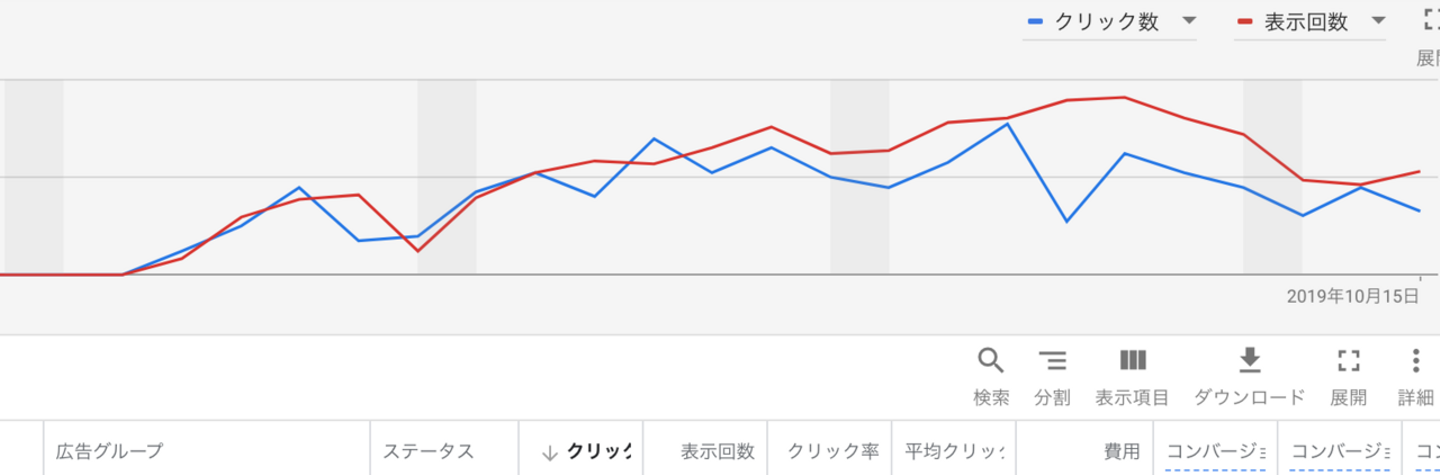
Task: Sort by 広告グループ column header
Action: (108, 452)
